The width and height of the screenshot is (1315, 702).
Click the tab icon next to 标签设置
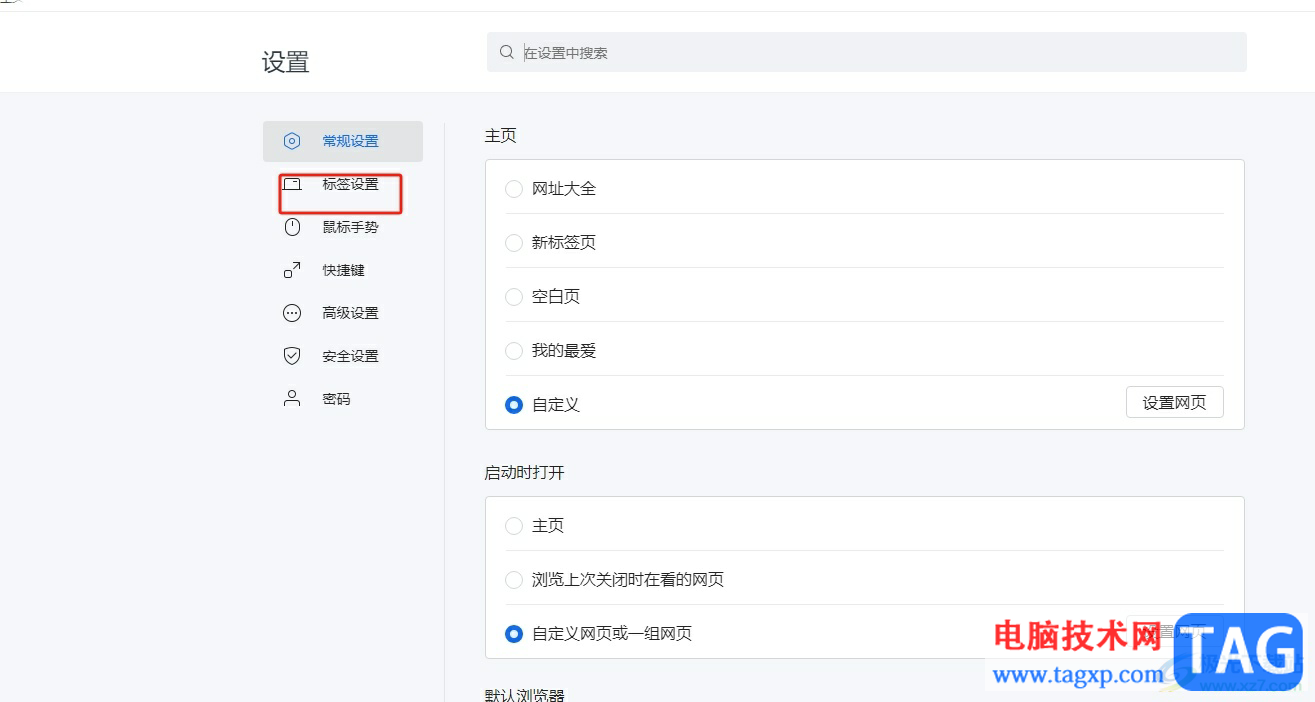pyautogui.click(x=291, y=184)
